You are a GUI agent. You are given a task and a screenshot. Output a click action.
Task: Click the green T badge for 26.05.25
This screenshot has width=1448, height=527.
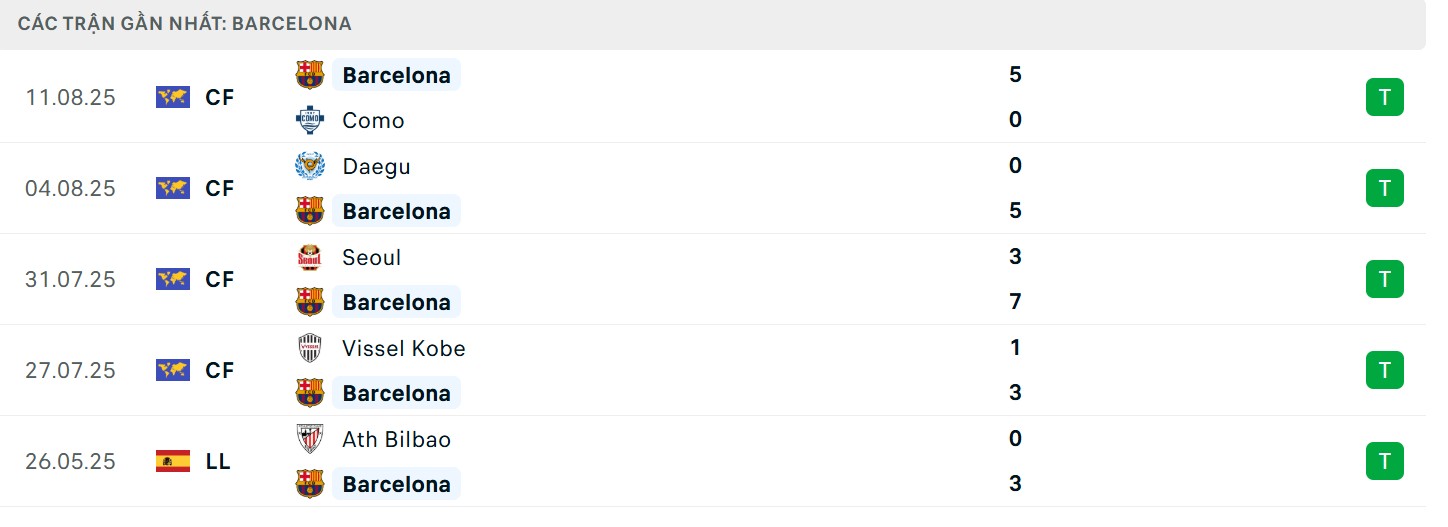tap(1384, 461)
